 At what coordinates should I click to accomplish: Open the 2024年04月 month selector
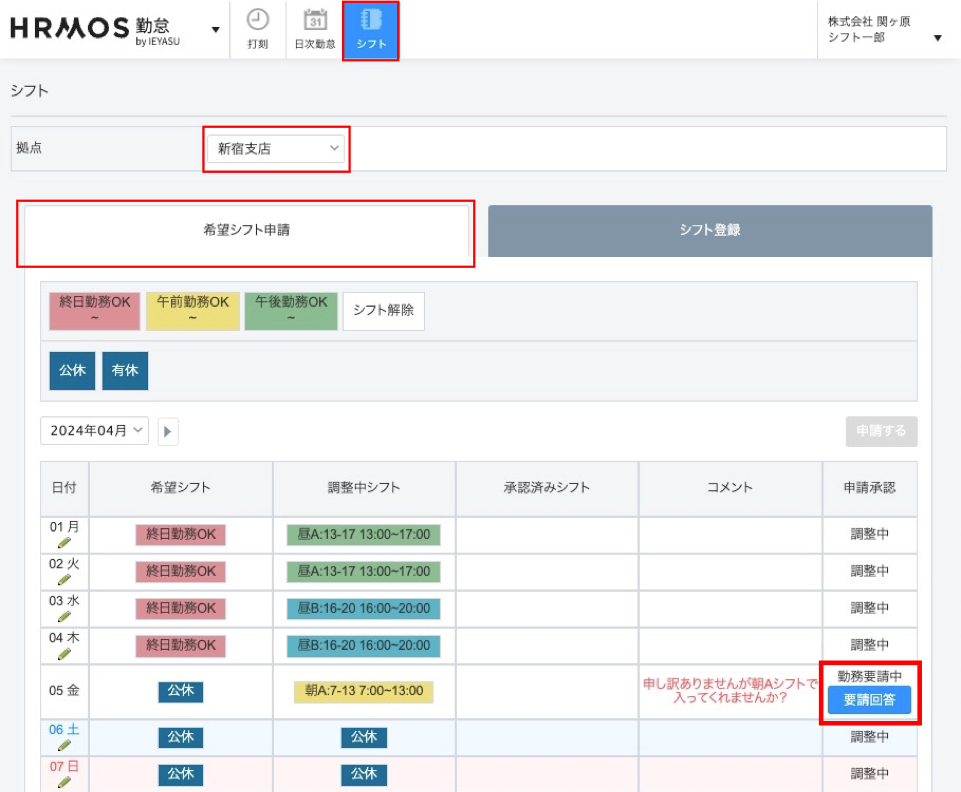tap(94, 431)
